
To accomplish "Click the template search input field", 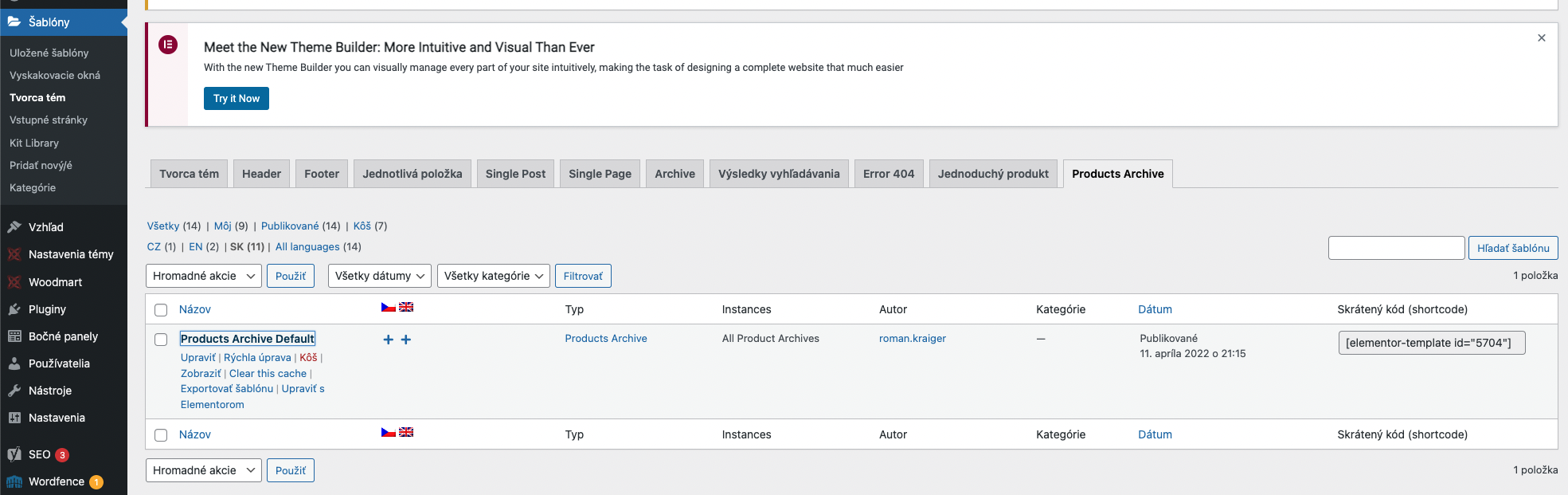I will point(1396,248).
